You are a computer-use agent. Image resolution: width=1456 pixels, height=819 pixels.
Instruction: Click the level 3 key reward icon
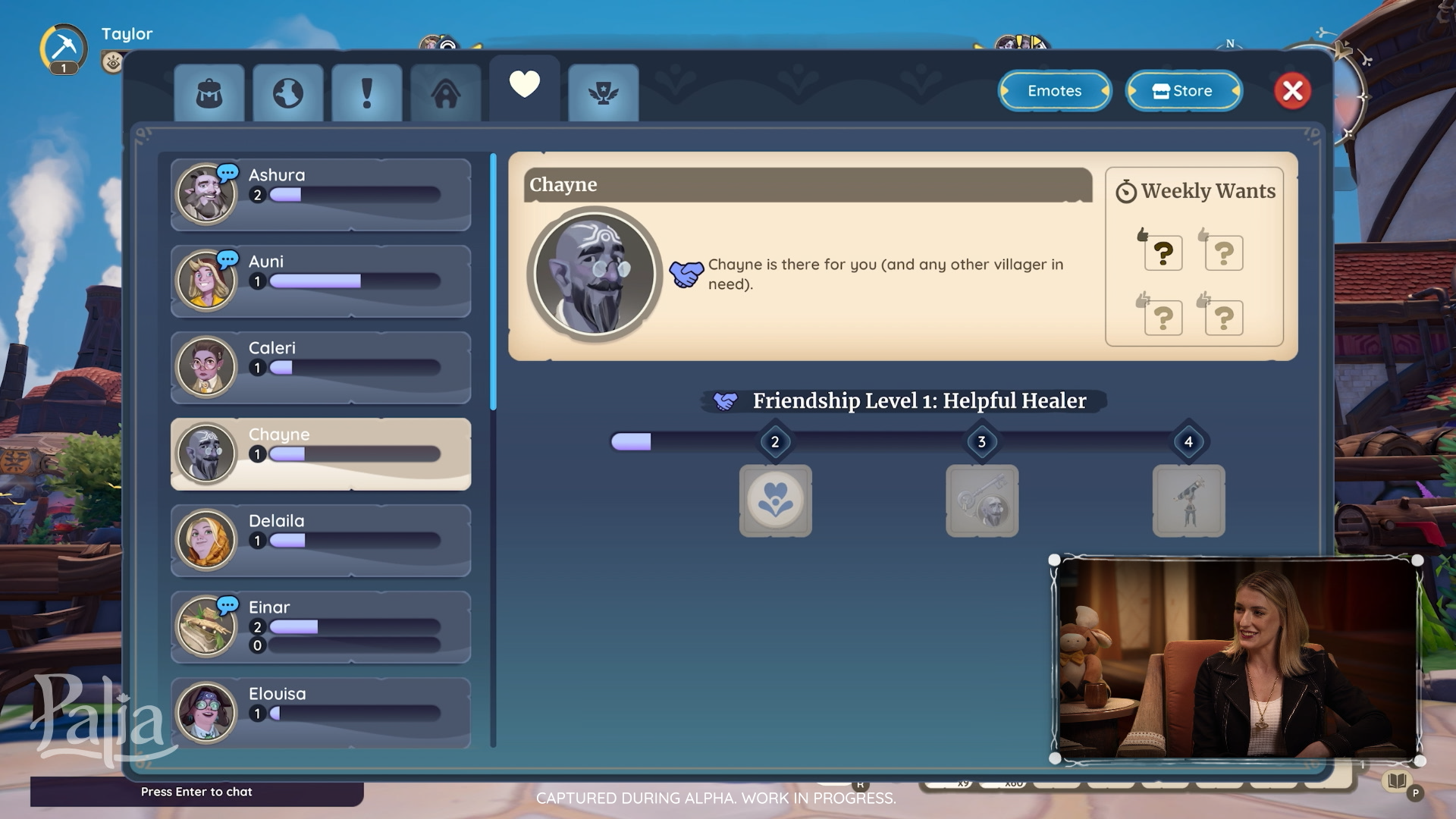[982, 501]
